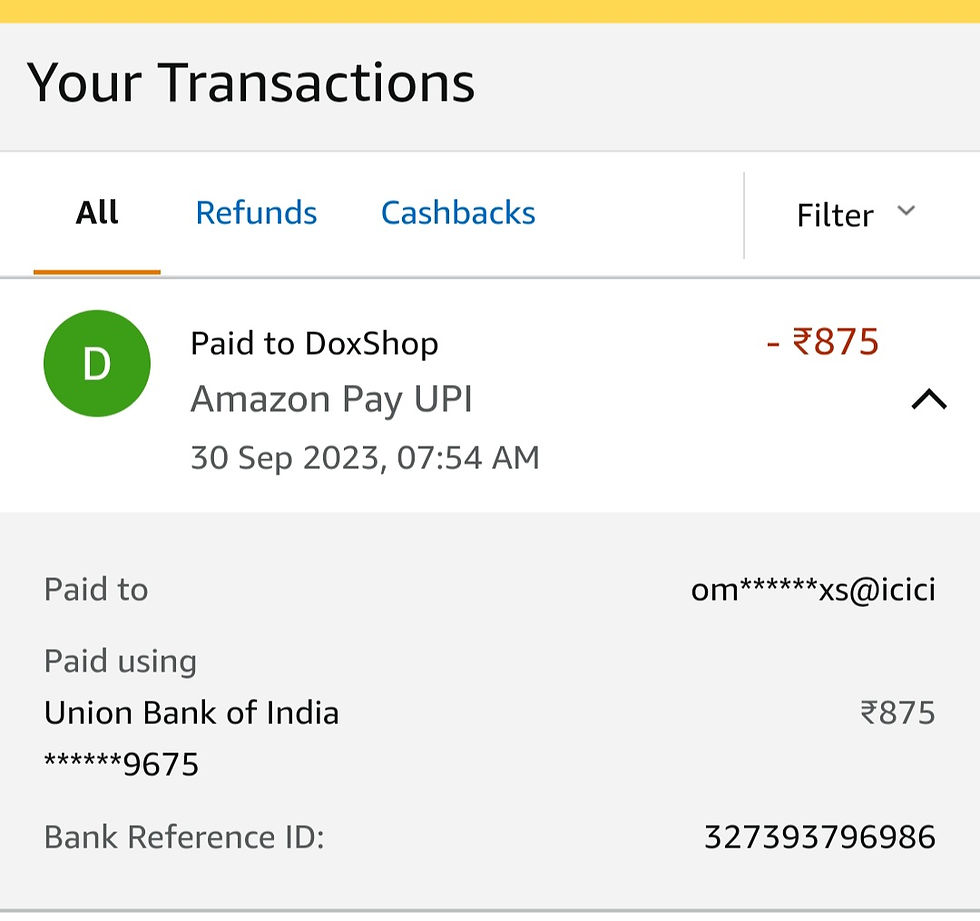This screenshot has height=921, width=980.
Task: Click the Paid to label in details
Action: [96, 590]
